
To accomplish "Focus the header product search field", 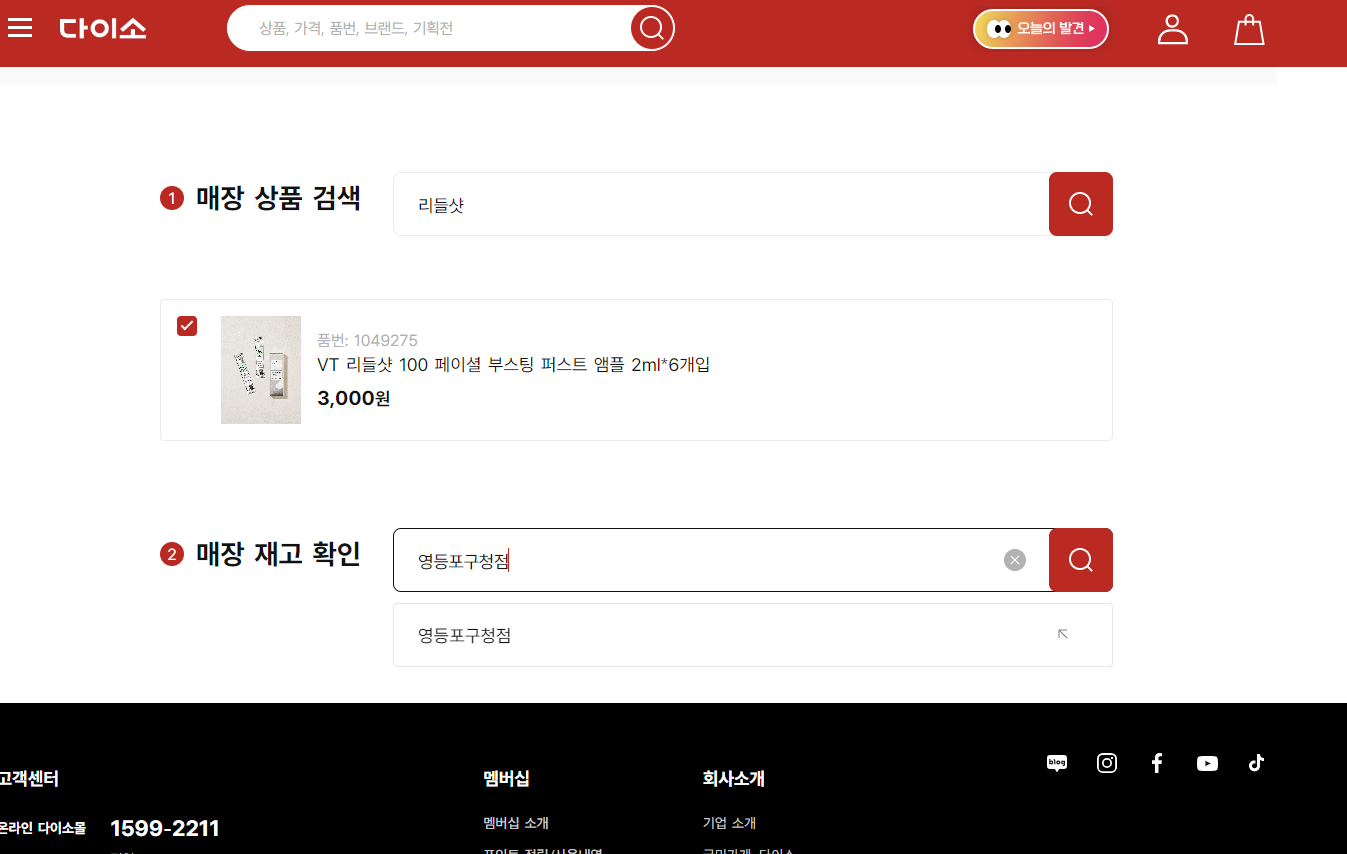I will coord(430,28).
